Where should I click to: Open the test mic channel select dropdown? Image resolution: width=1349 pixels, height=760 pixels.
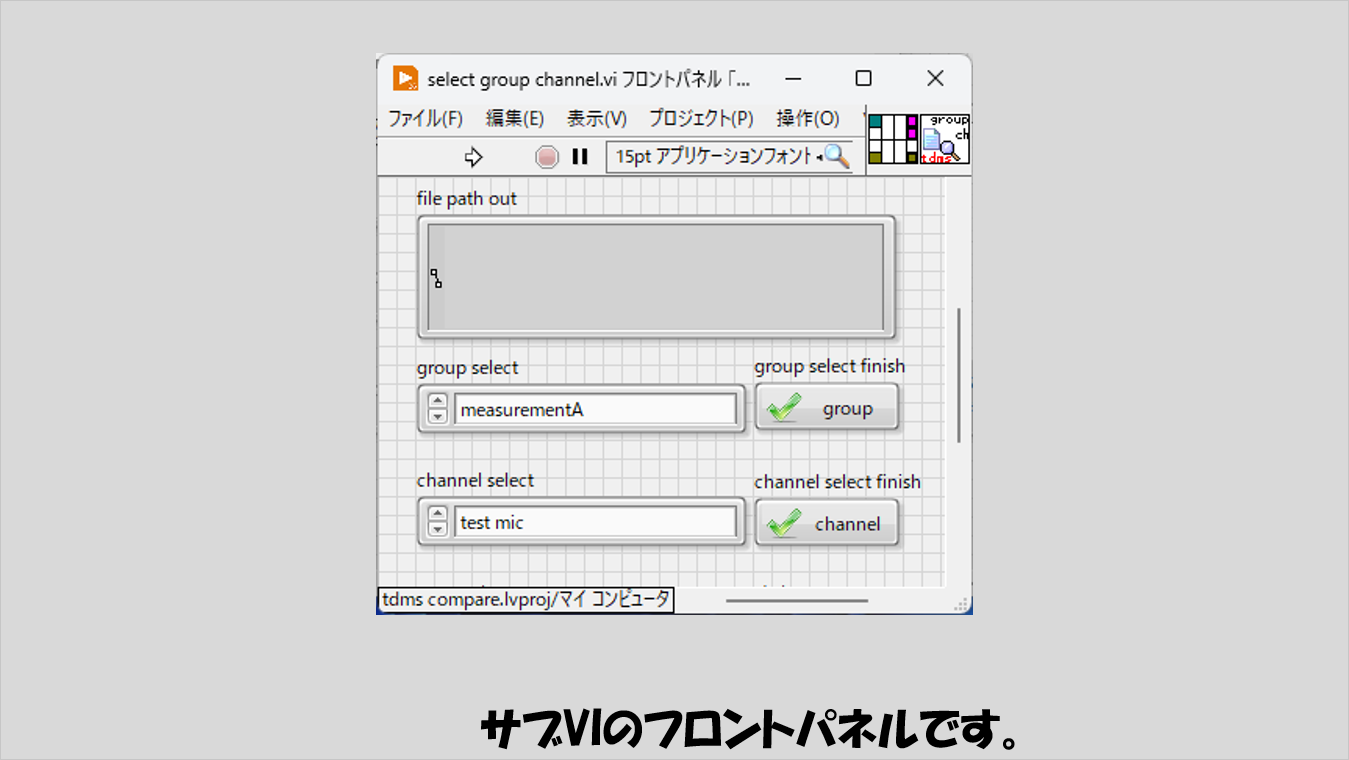point(595,522)
